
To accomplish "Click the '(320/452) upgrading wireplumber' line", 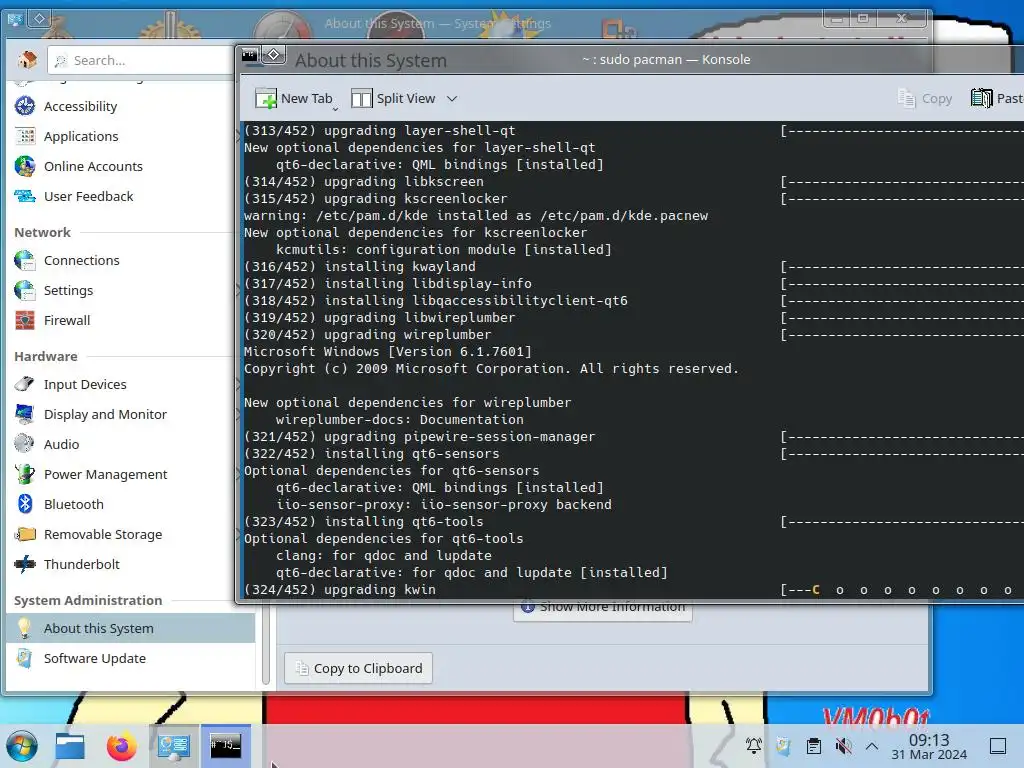I will click(x=368, y=335).
